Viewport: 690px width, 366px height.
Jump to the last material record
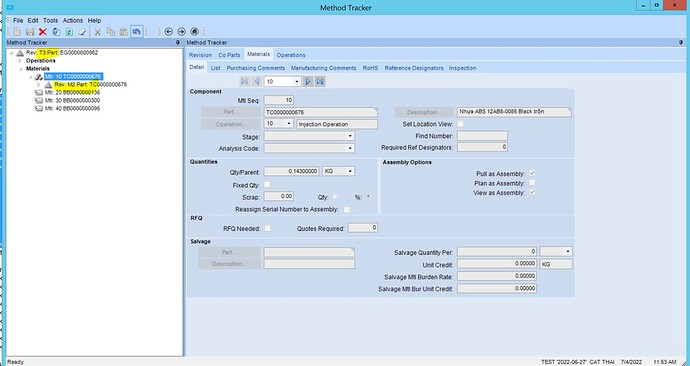[x=320, y=81]
